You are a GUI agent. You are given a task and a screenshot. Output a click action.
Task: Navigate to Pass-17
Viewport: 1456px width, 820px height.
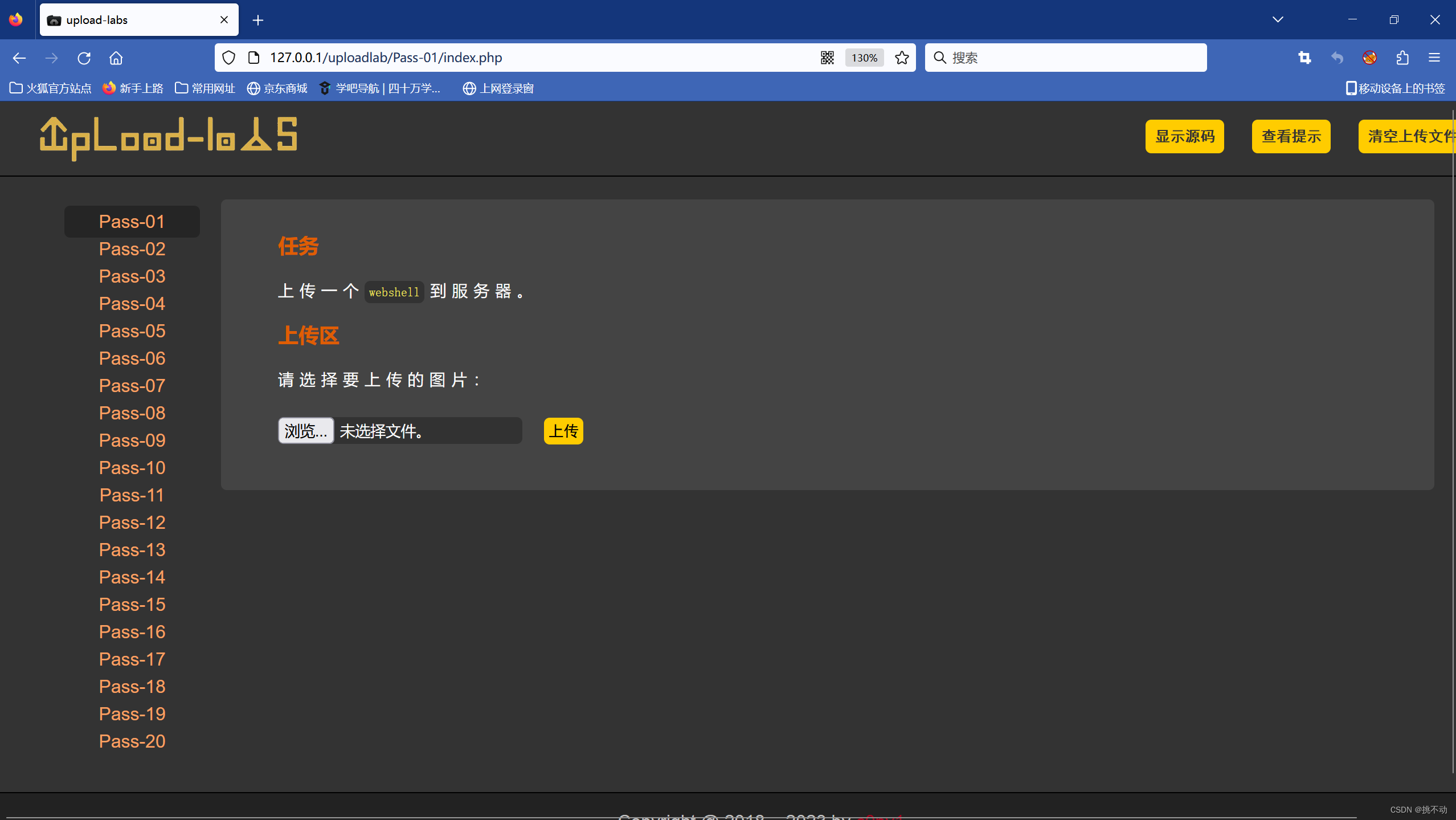point(132,659)
